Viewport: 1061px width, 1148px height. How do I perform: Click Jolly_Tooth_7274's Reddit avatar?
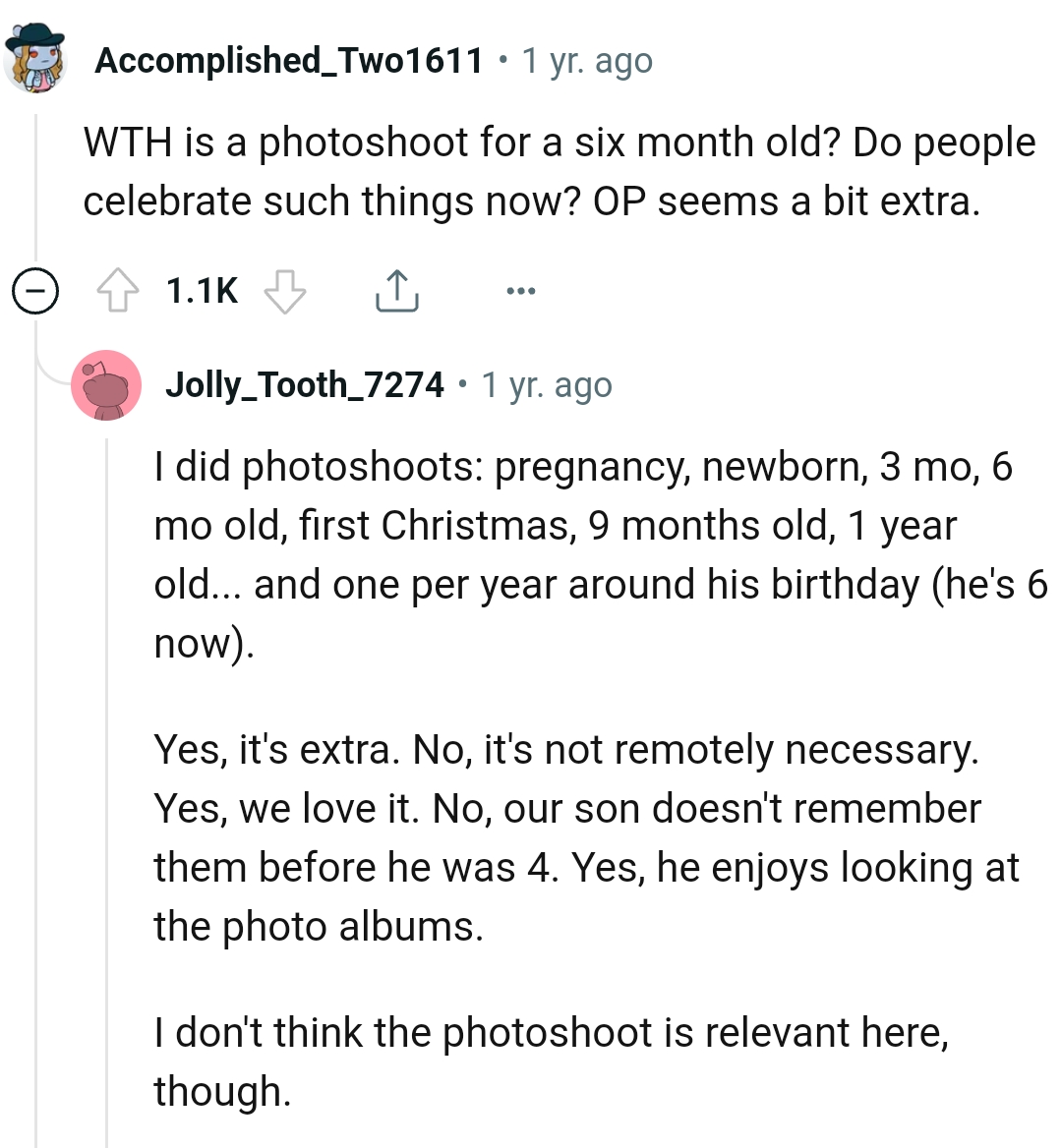[106, 384]
